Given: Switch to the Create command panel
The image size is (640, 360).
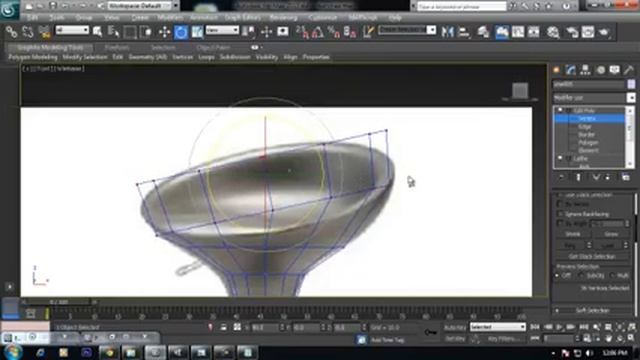Looking at the screenshot, I should [556, 70].
